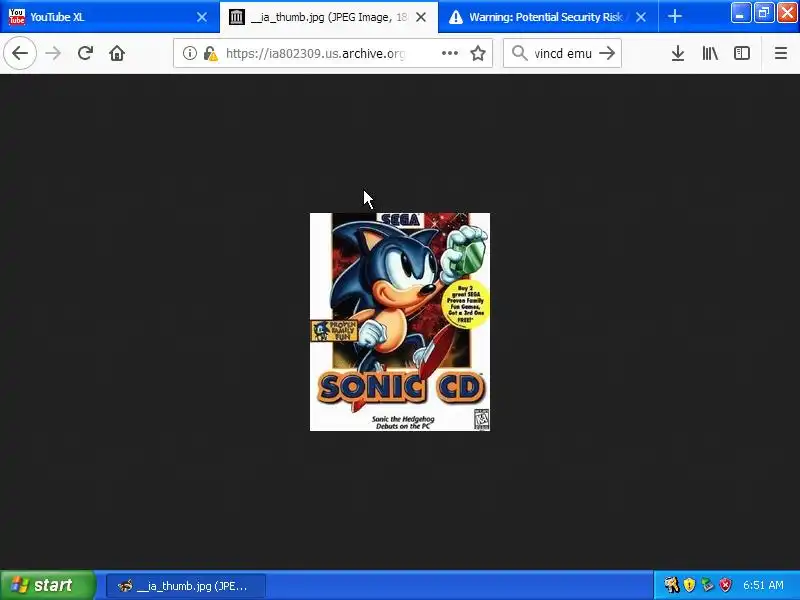This screenshot has height=600, width=800.
Task: Select the __ia_thumb.jpg taskbar button
Action: [186, 586]
